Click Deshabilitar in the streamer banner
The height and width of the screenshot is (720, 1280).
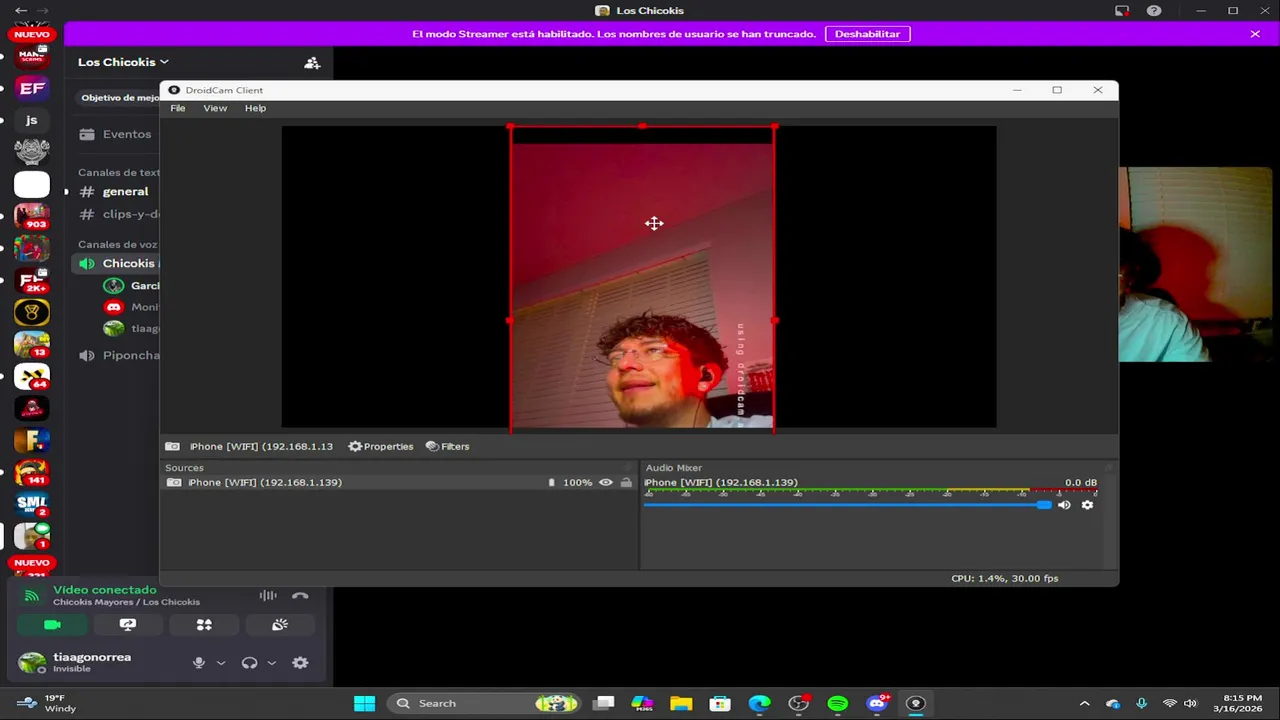(867, 34)
